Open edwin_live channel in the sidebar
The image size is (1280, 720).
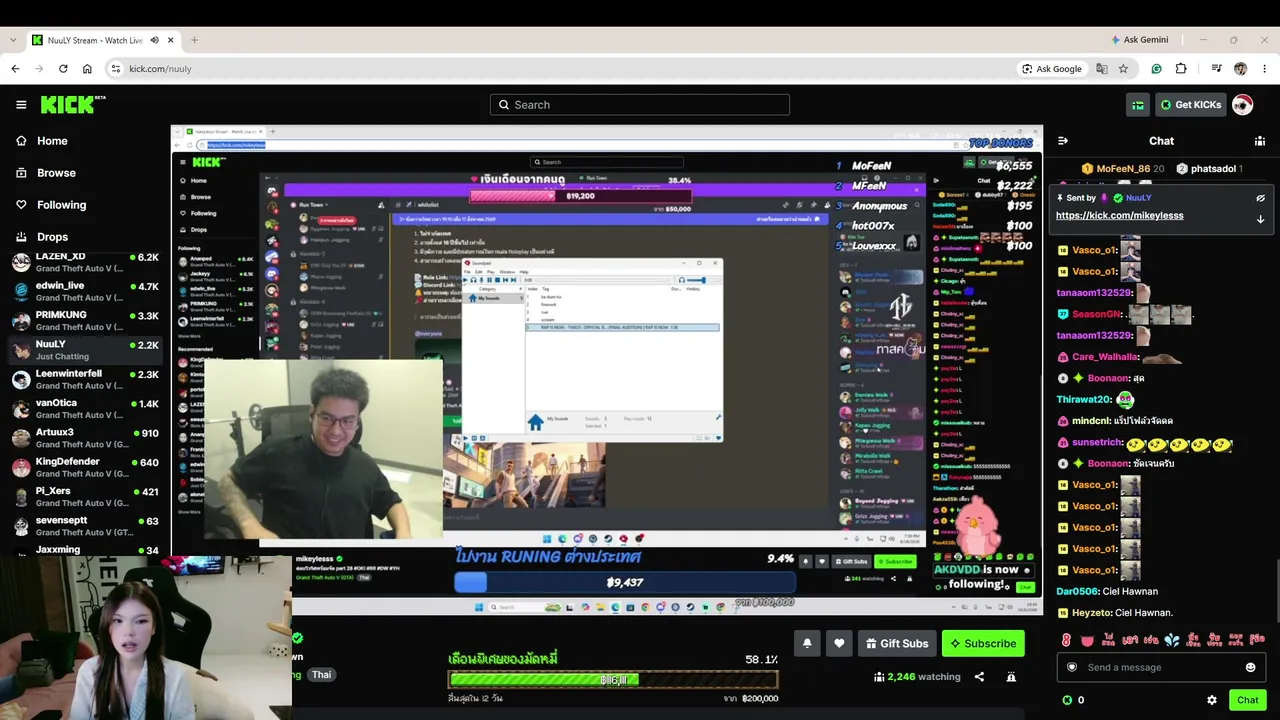pos(85,291)
